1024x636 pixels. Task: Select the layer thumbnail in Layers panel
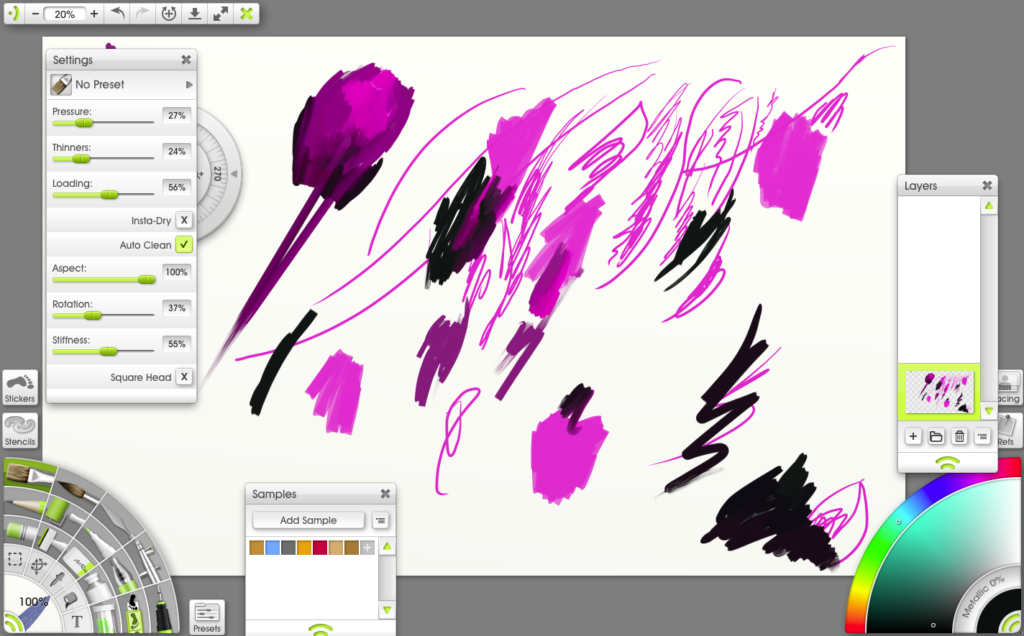939,391
